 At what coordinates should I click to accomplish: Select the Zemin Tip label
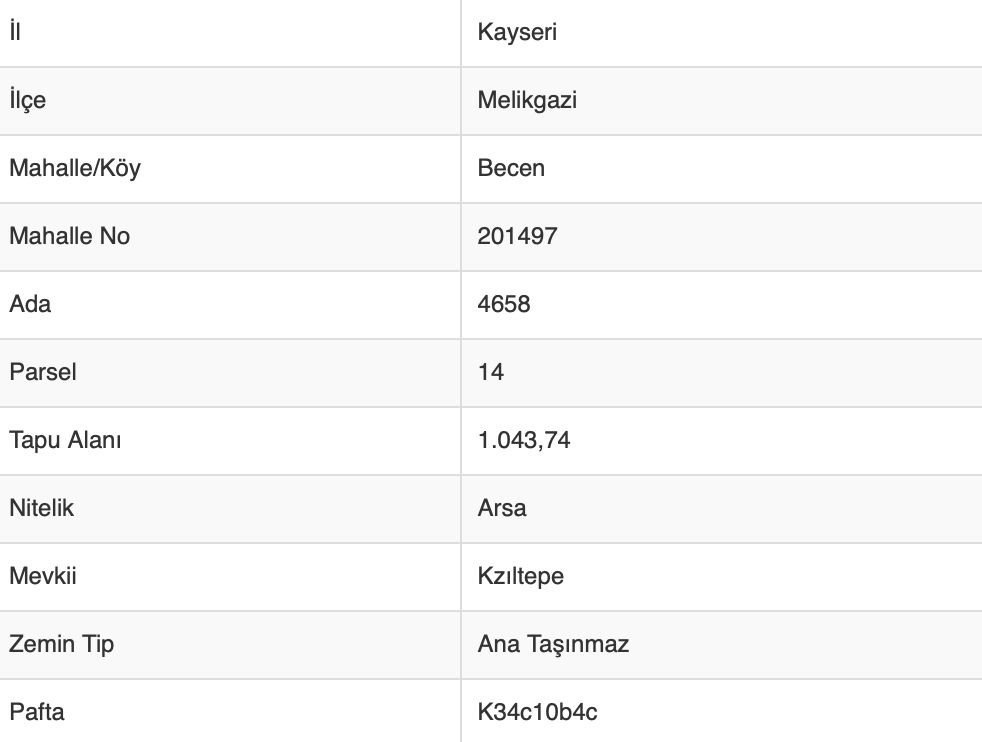61,644
